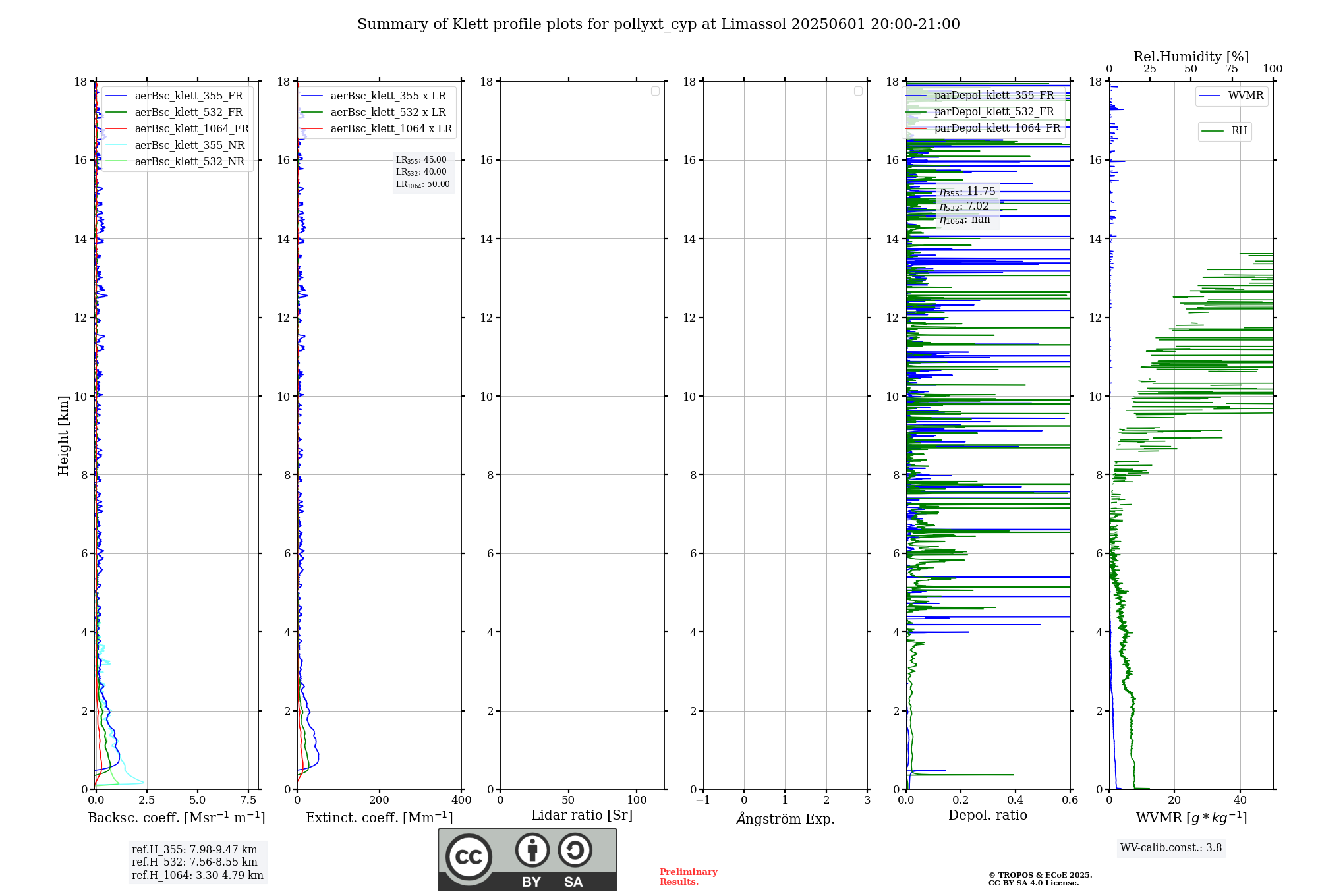Image resolution: width=1318 pixels, height=896 pixels.
Task: Click the LR355: 45.00 value
Action: [421, 160]
